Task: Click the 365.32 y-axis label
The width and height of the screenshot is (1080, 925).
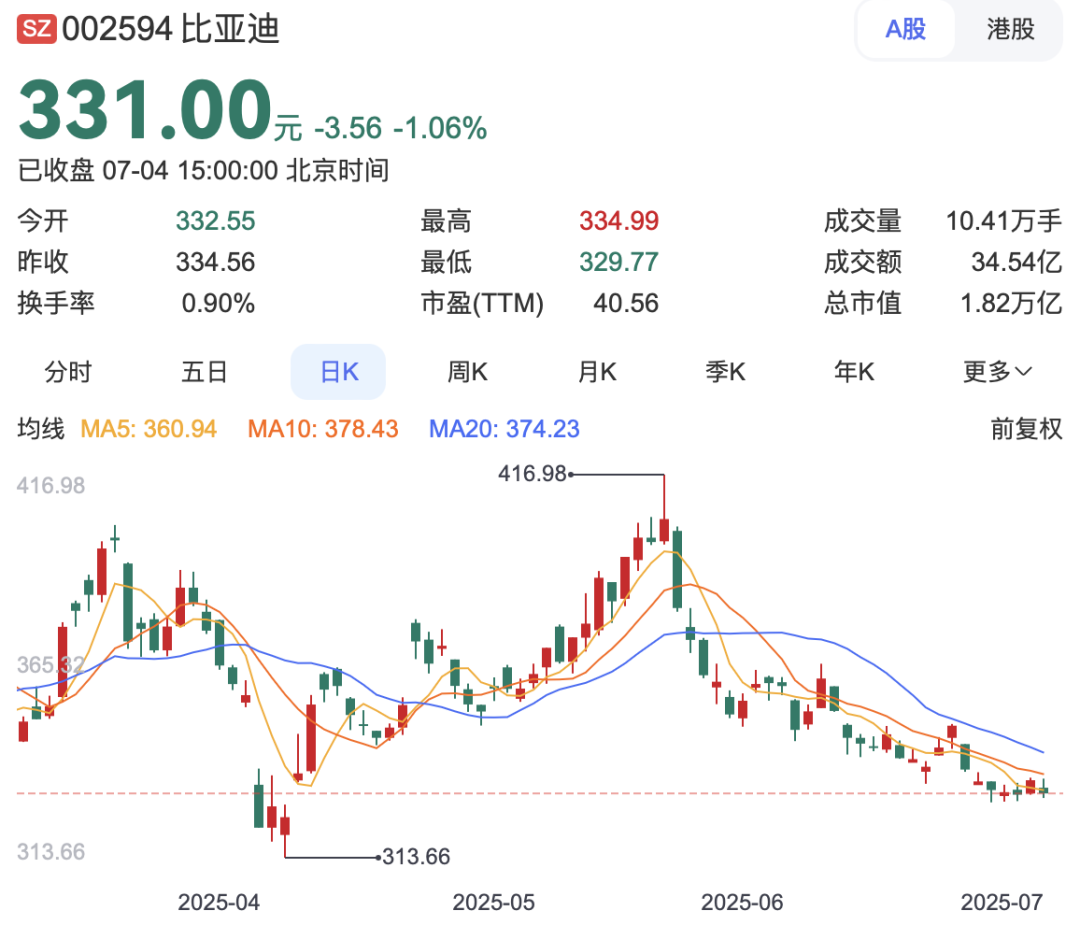Action: (x=51, y=665)
